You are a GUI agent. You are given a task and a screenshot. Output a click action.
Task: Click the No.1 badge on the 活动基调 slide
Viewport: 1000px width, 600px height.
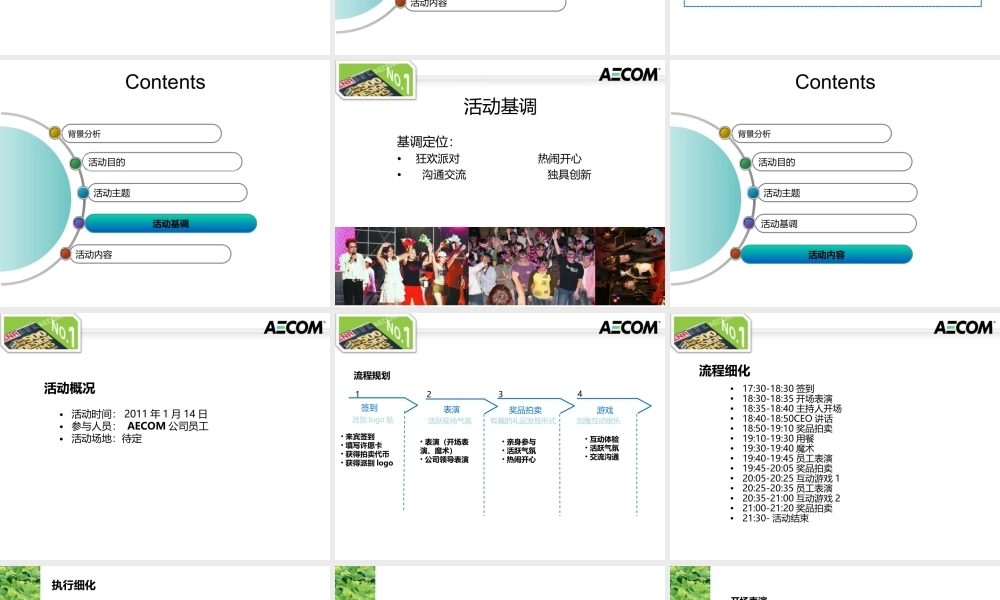pyautogui.click(x=376, y=80)
